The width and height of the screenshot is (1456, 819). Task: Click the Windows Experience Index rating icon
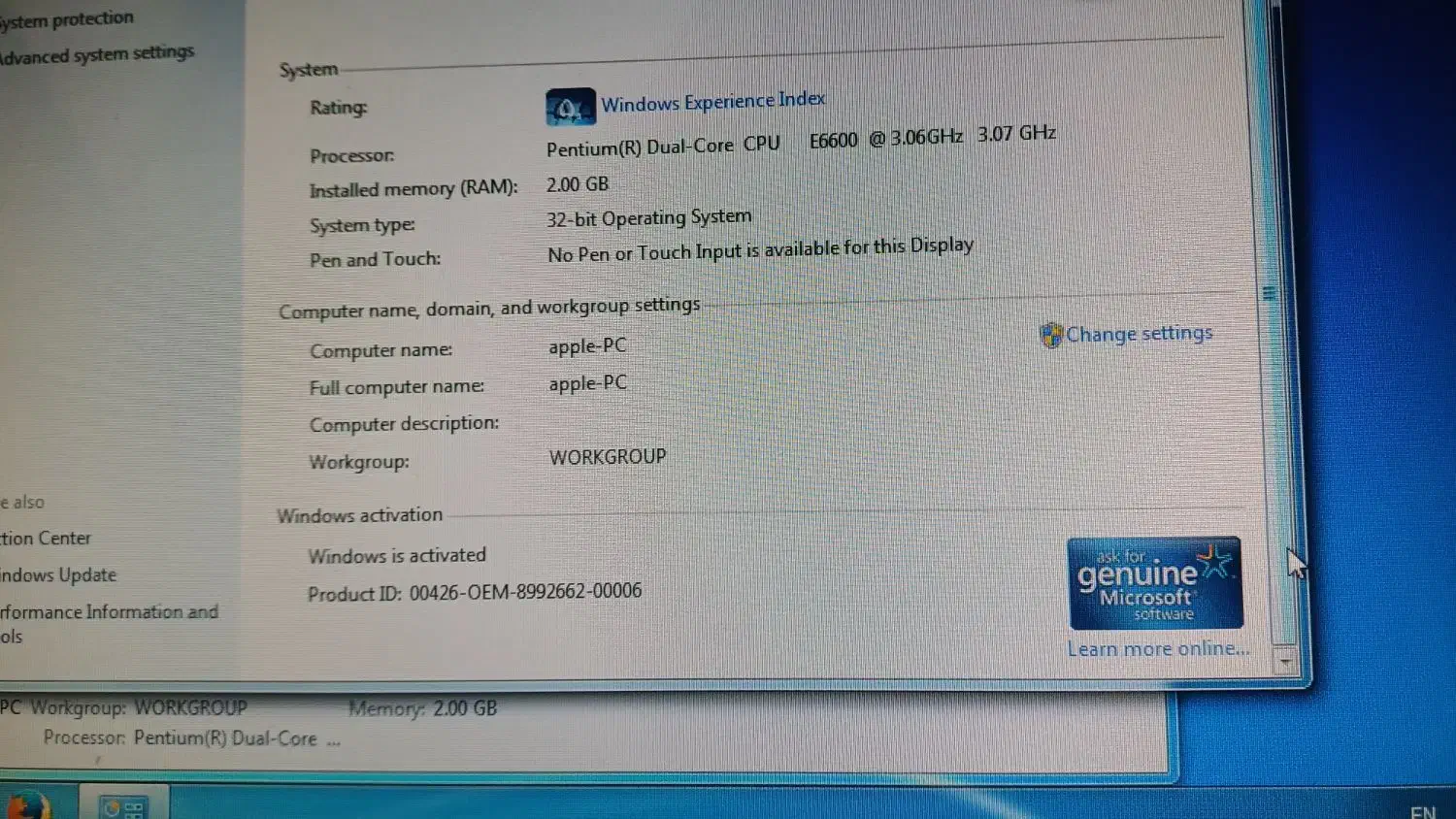click(x=570, y=107)
